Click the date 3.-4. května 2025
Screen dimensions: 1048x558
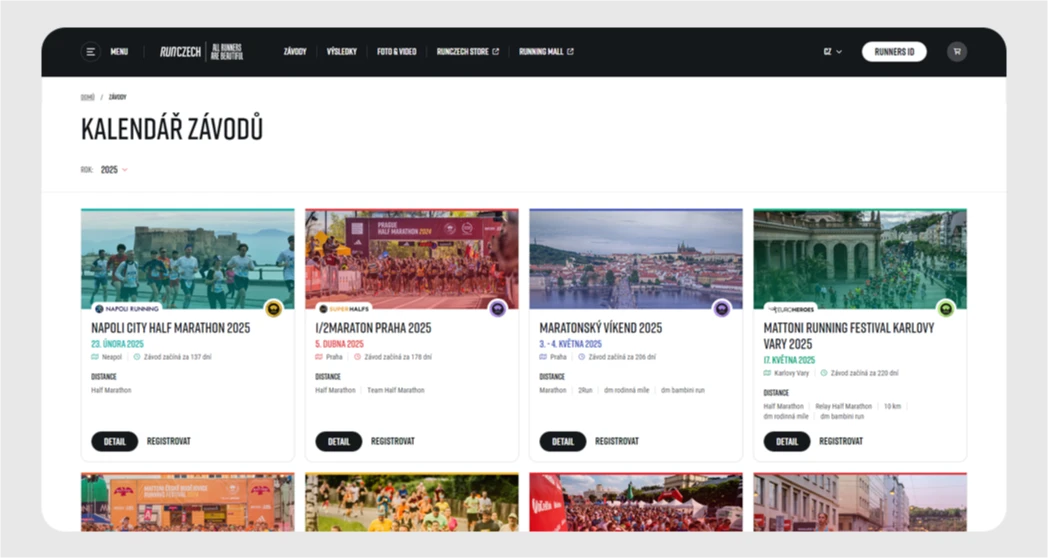click(570, 344)
